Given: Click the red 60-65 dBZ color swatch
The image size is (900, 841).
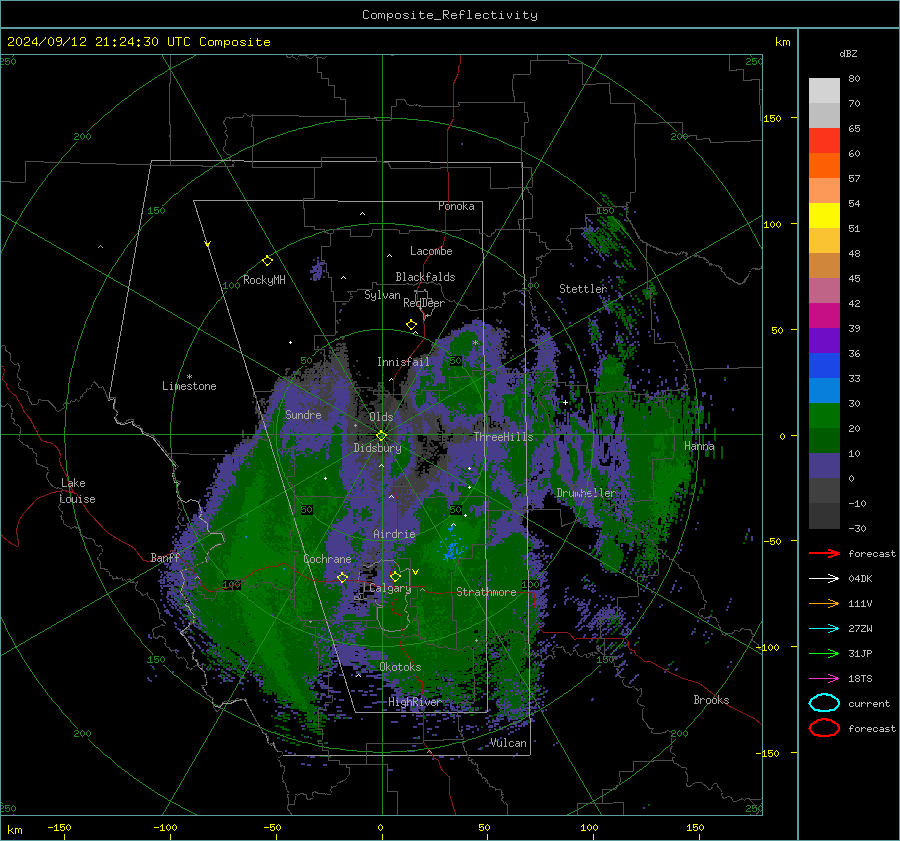Looking at the screenshot, I should pyautogui.click(x=824, y=141).
